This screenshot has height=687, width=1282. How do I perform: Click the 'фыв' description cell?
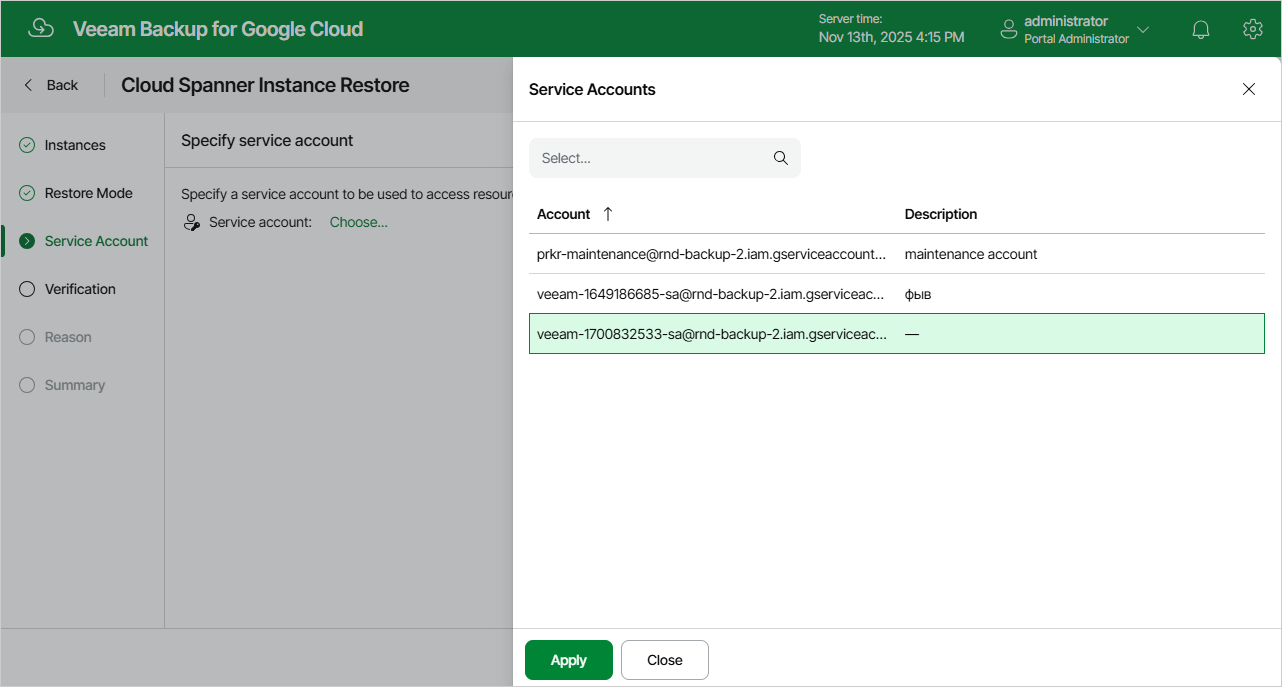coord(918,294)
